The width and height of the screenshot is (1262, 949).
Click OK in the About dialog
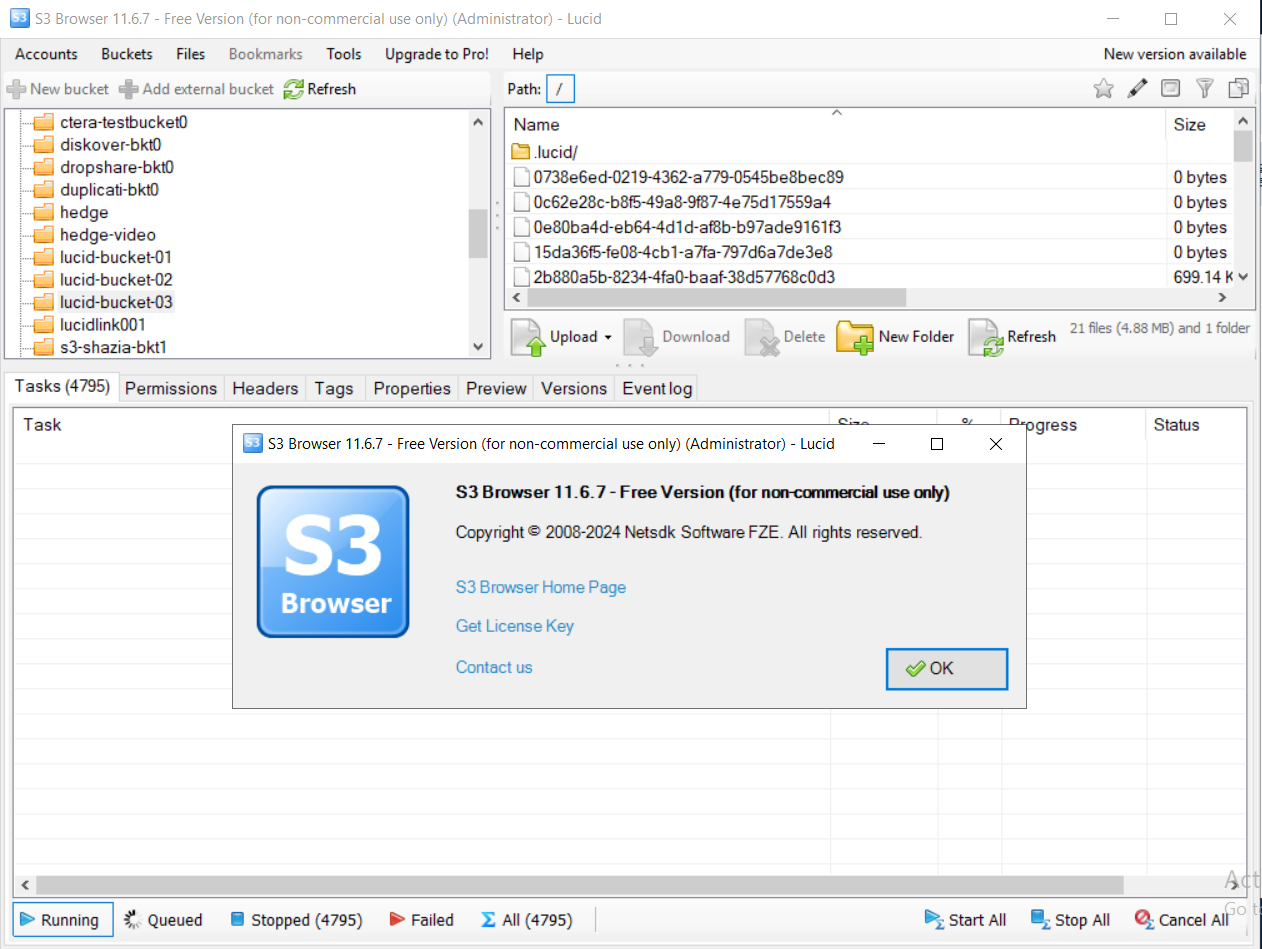click(946, 669)
